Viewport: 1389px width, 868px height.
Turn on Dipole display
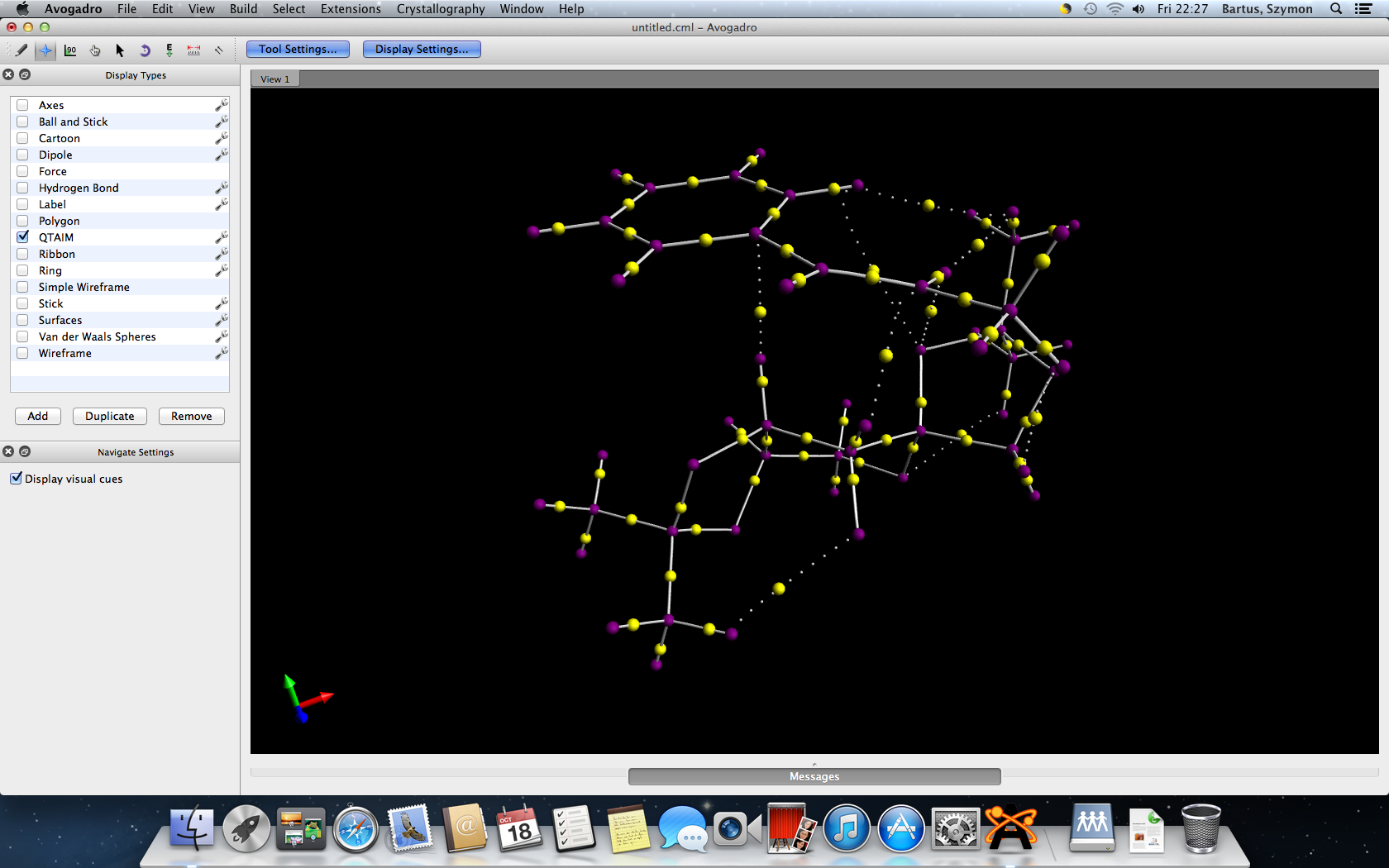tap(22, 155)
